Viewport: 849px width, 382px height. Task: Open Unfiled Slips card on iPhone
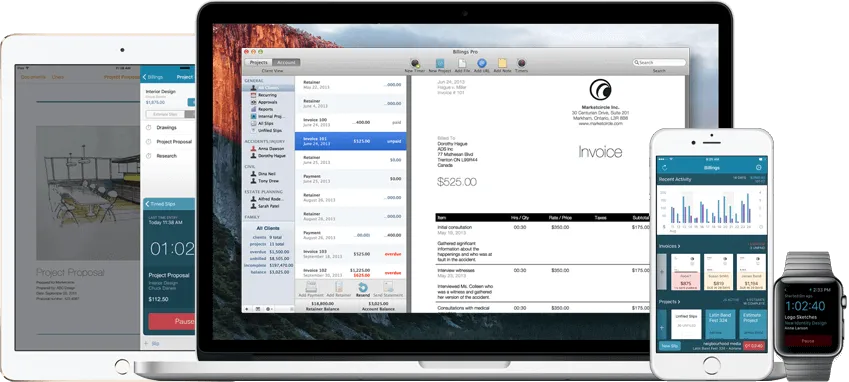[x=685, y=325]
